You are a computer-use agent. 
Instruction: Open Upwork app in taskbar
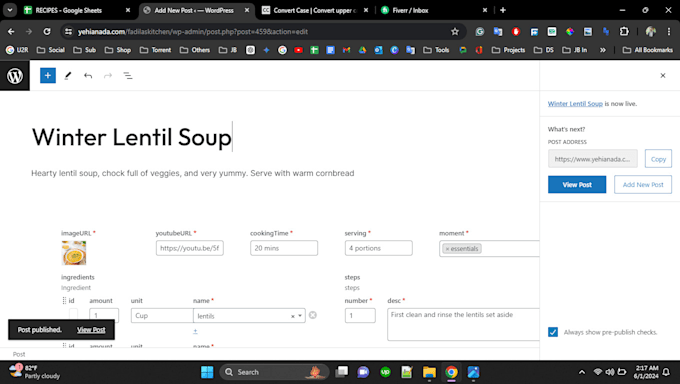click(x=385, y=372)
